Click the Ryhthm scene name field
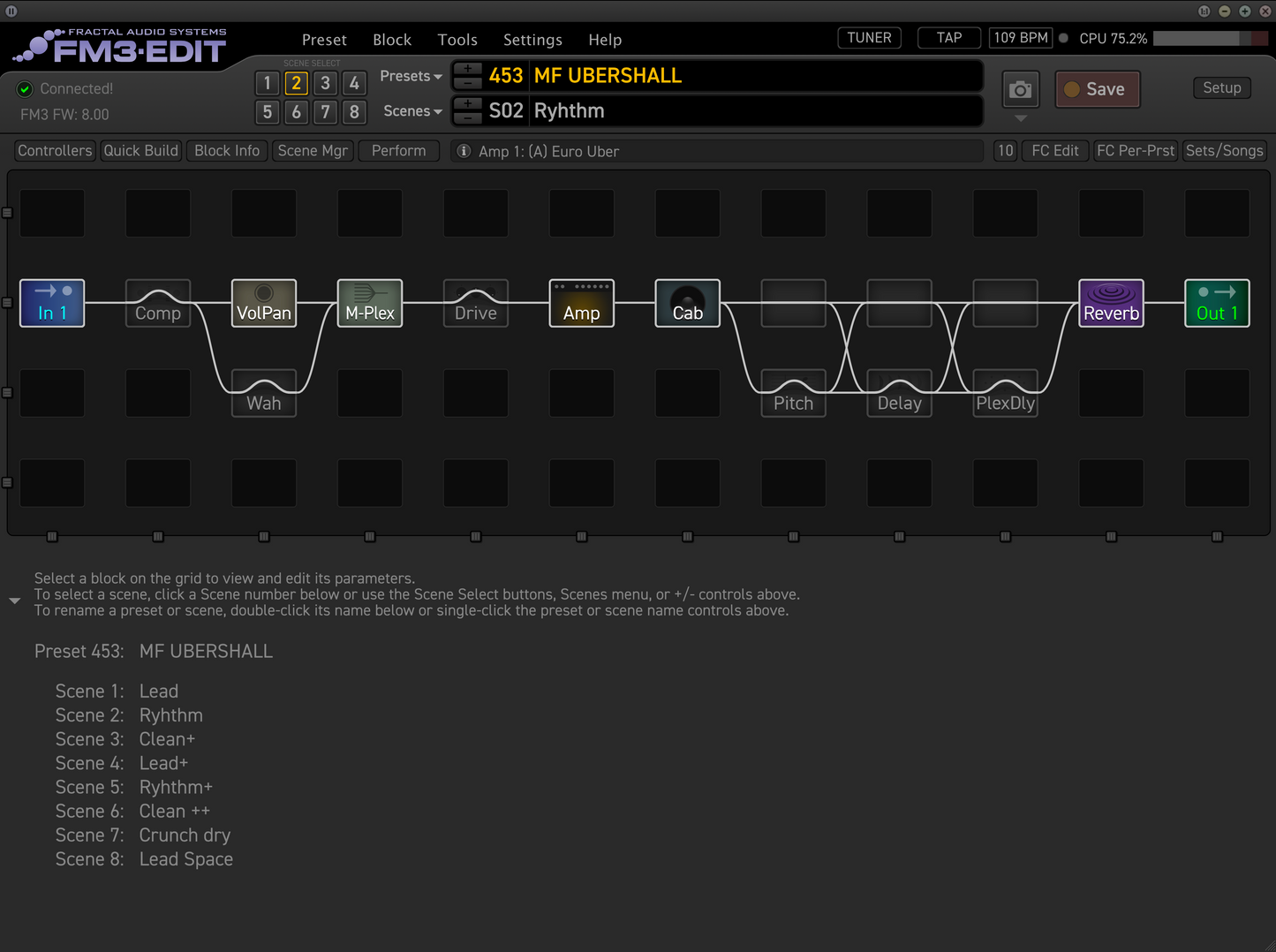1276x952 pixels. pyautogui.click(x=757, y=111)
